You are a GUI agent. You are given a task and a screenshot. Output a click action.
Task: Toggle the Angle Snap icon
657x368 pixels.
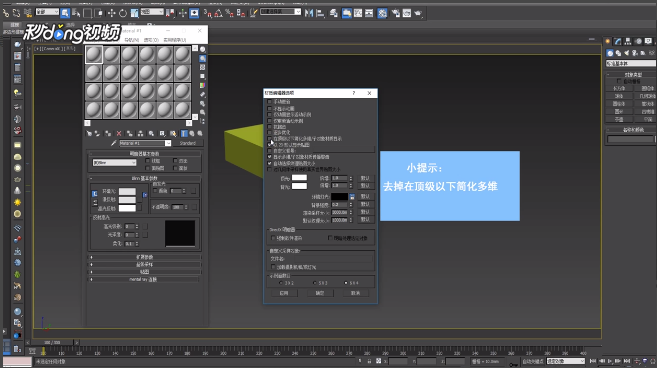(x=218, y=13)
